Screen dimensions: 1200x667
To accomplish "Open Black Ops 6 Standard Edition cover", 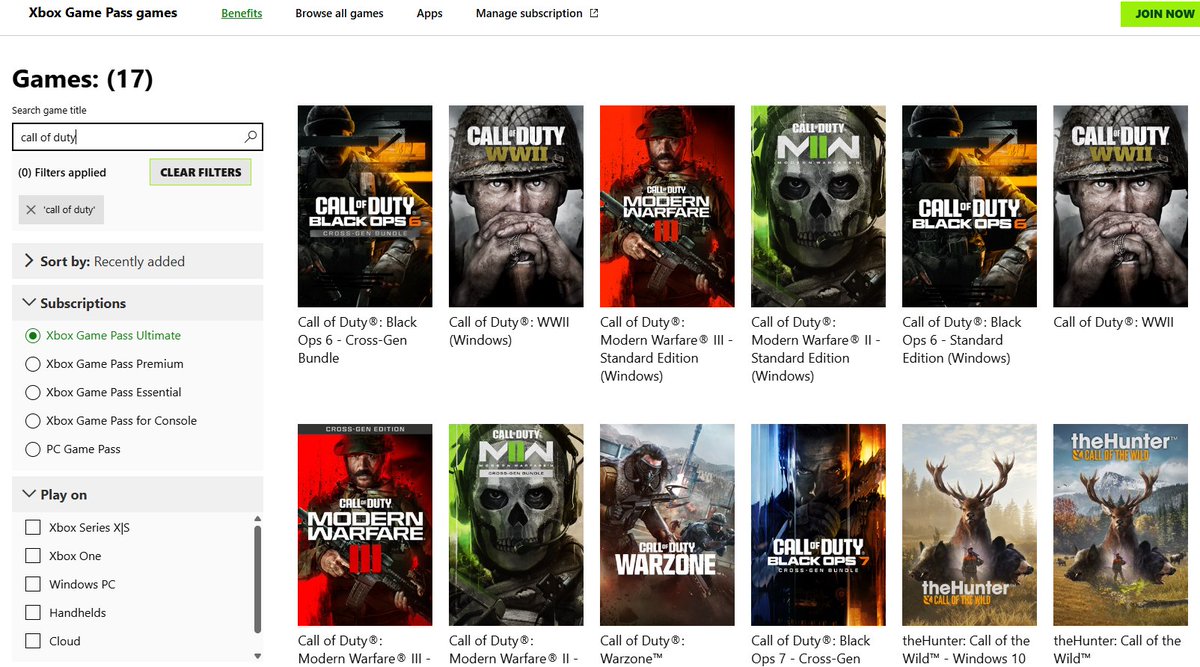I will coord(969,206).
